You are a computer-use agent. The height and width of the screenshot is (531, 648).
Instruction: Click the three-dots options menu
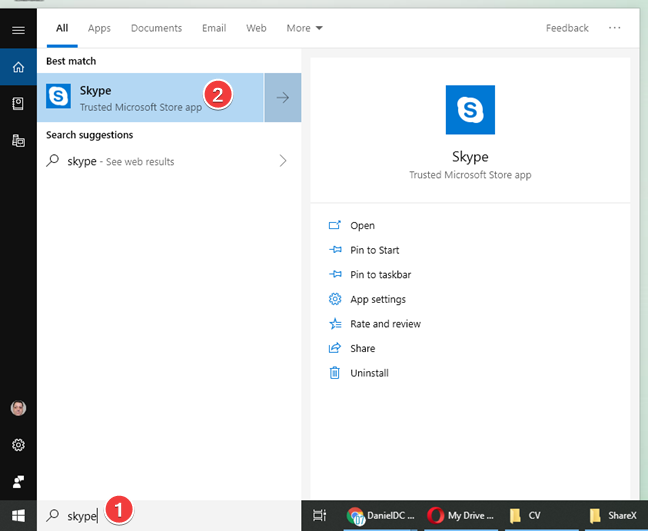click(x=614, y=28)
